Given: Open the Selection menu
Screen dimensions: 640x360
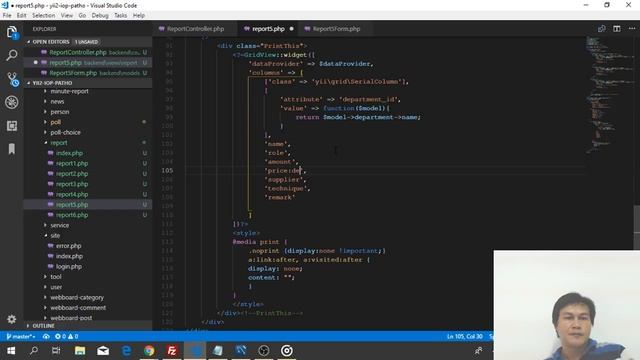Looking at the screenshot, I should 44,16.
